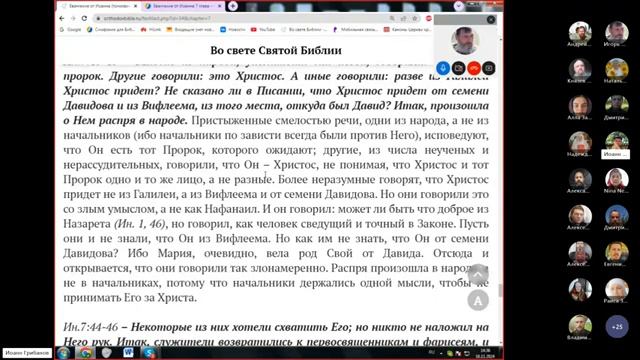640x360 pixels.
Task: Show the +25 more participants
Action: click(x=617, y=327)
